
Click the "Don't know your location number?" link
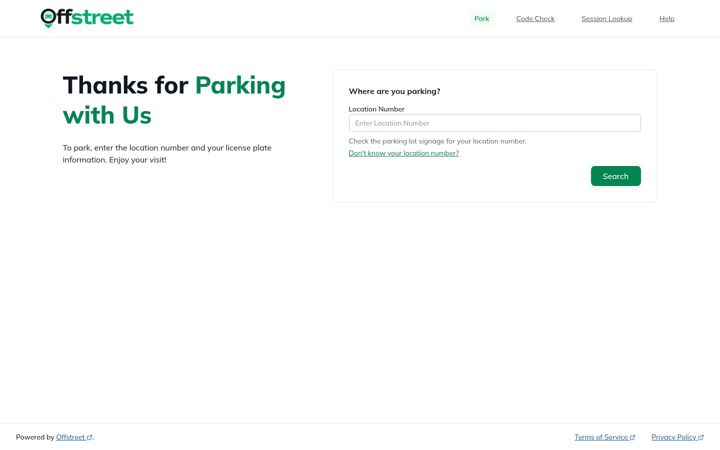coord(404,153)
